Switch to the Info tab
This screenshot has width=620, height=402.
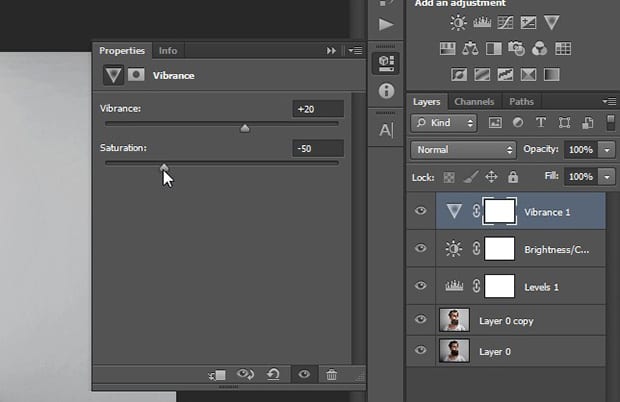coord(168,51)
